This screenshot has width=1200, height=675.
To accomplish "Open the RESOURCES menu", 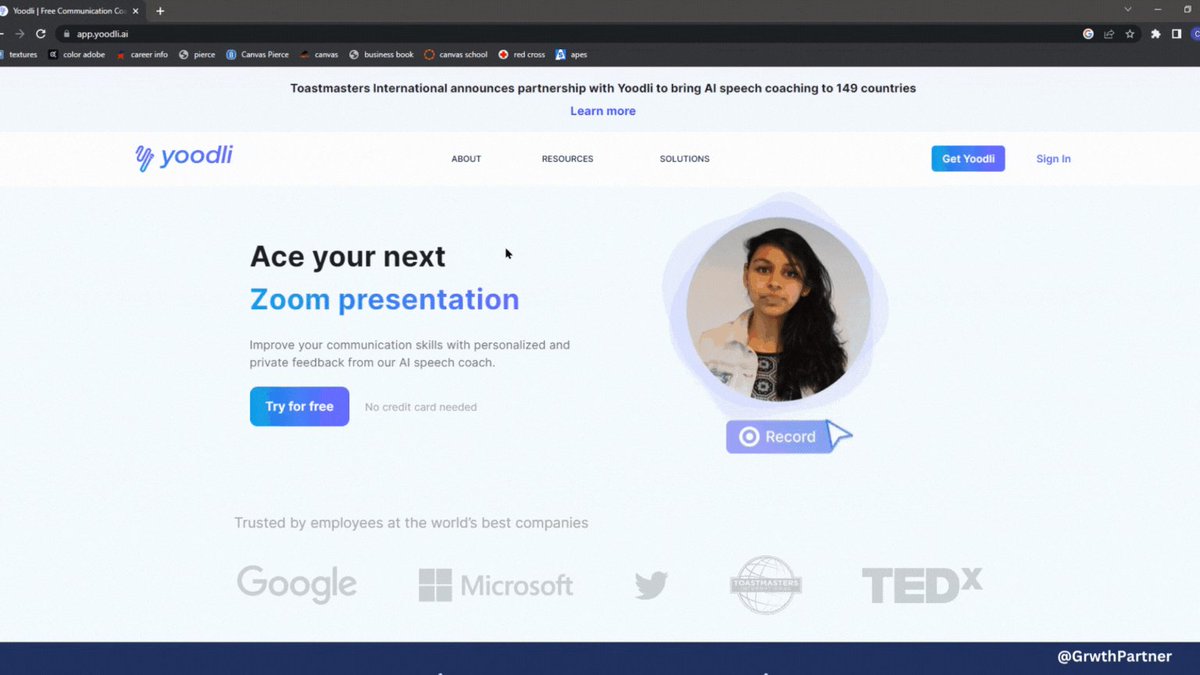I will click(x=567, y=159).
